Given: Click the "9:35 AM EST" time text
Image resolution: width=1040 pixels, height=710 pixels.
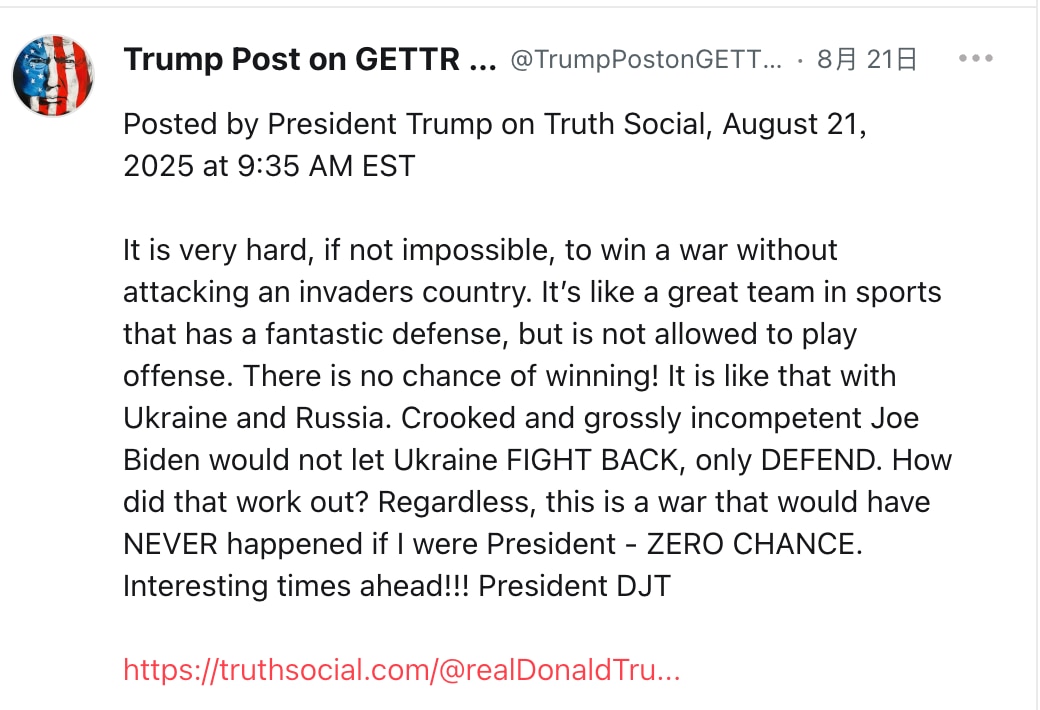Looking at the screenshot, I should pyautogui.click(x=327, y=165).
